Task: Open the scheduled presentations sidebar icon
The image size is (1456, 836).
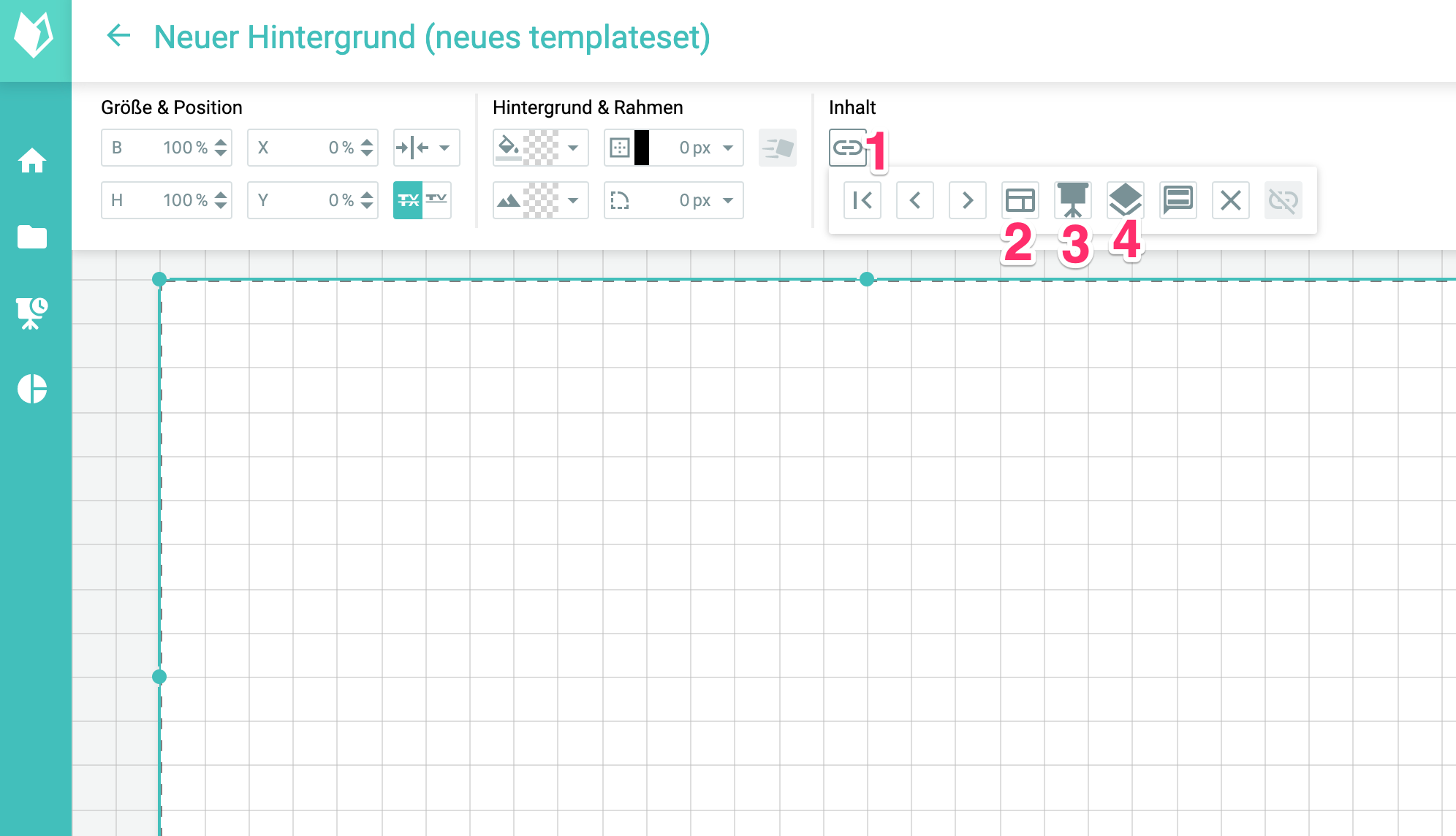Action: (32, 313)
